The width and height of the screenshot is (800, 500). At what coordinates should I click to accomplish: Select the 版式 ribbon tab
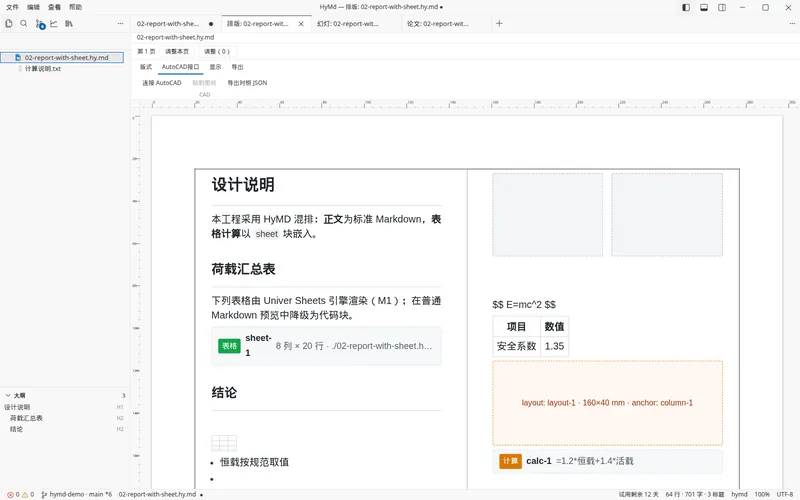[146, 67]
